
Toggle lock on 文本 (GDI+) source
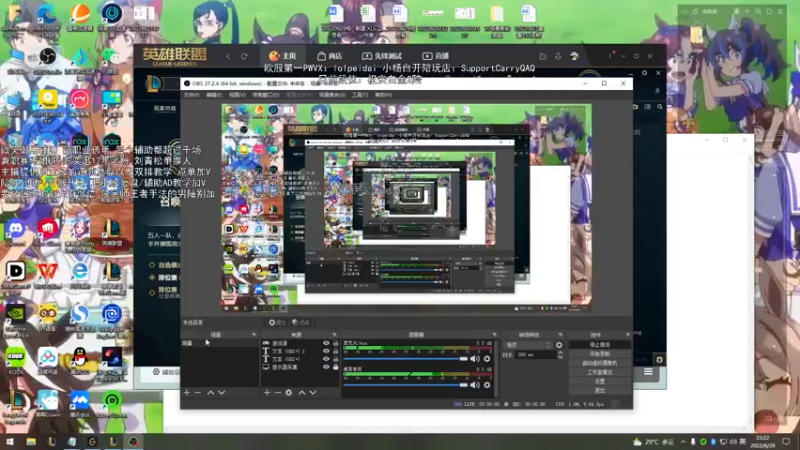pos(335,359)
